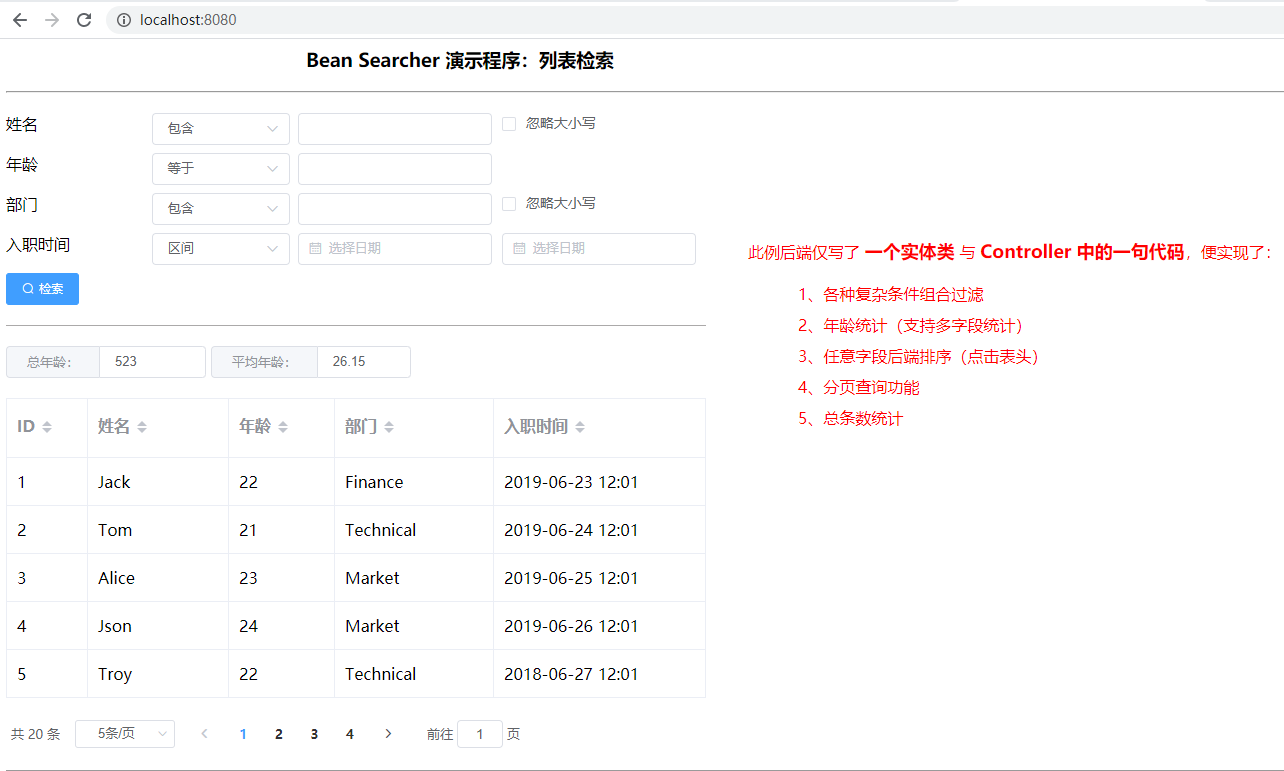Open 部门 operator dropdown showing 包含

(221, 209)
